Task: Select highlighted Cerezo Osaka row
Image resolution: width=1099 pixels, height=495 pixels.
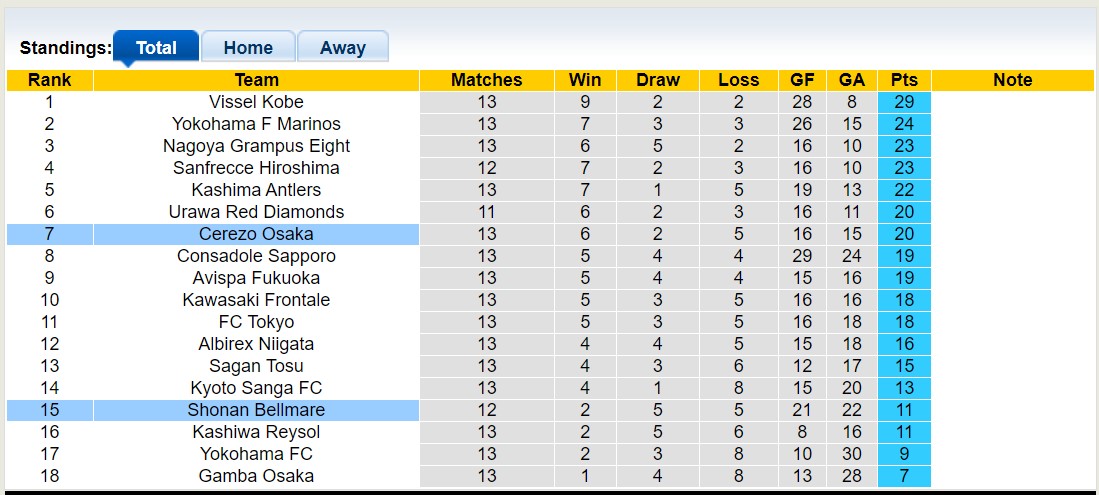Action: (x=256, y=234)
